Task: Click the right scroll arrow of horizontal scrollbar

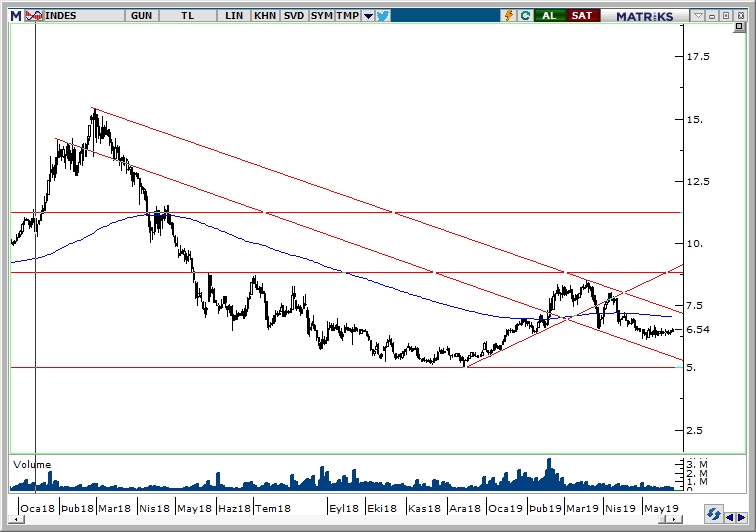Action: 675,519
